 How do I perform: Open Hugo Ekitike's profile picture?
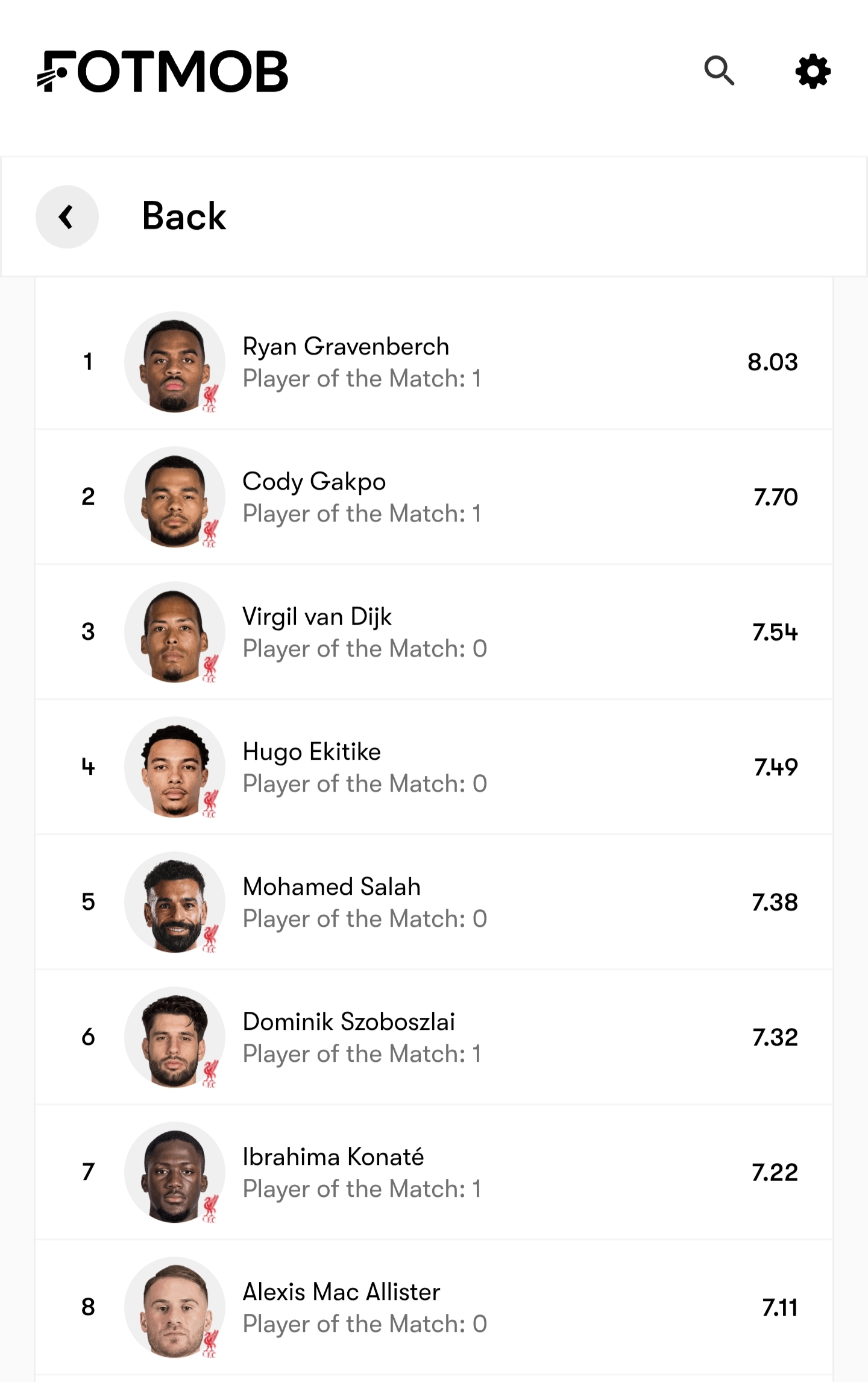(x=175, y=767)
